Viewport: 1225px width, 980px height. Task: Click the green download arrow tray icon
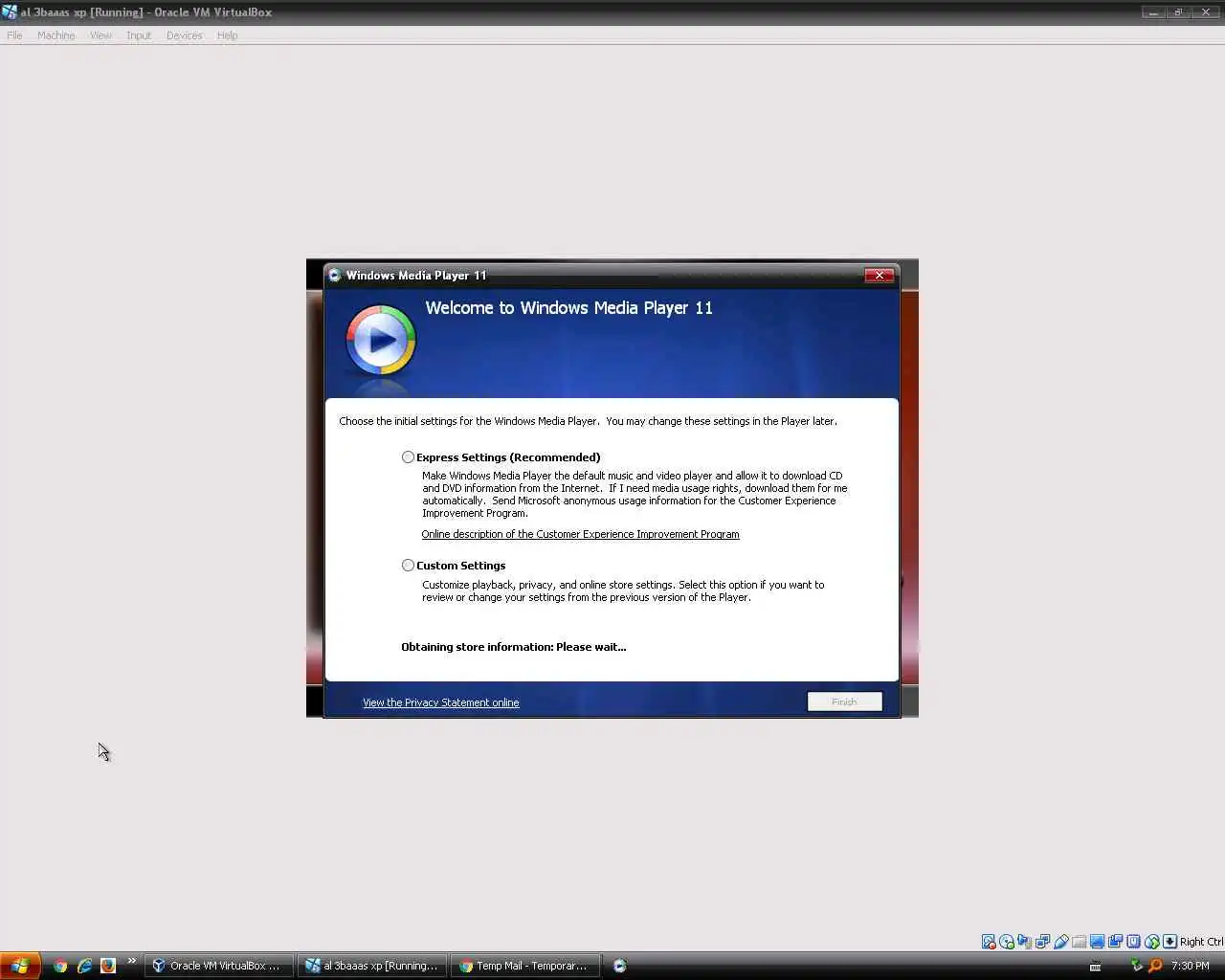(x=1136, y=966)
